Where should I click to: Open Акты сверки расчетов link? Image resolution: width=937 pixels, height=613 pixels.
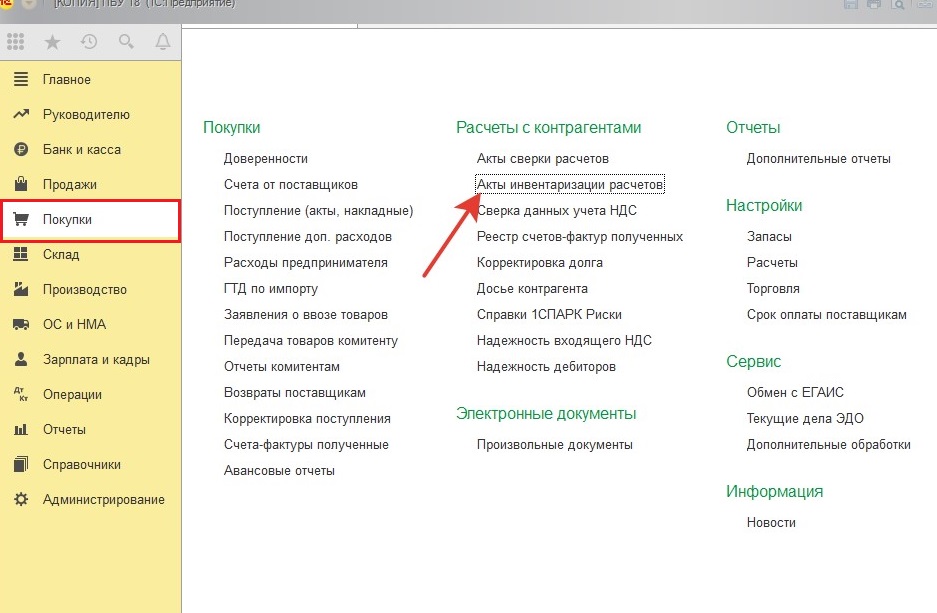point(542,159)
